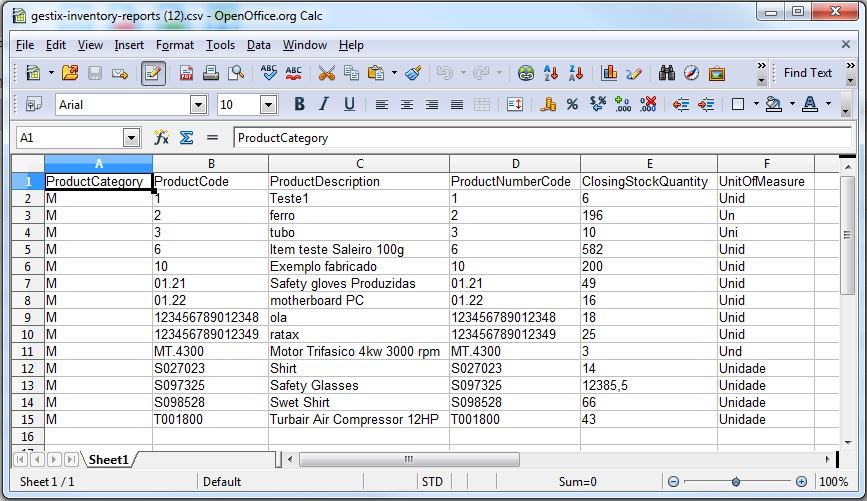The height and width of the screenshot is (501, 867).
Task: Click the Find Text search field
Action: click(808, 73)
